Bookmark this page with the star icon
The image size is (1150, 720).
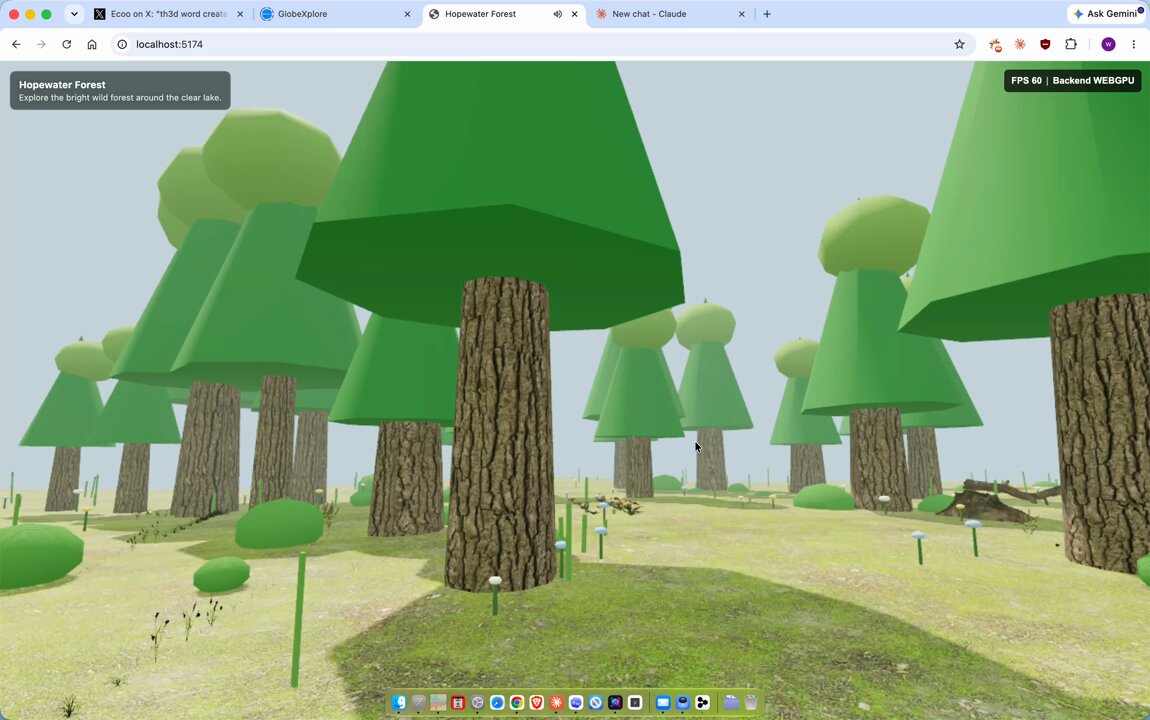pos(959,45)
